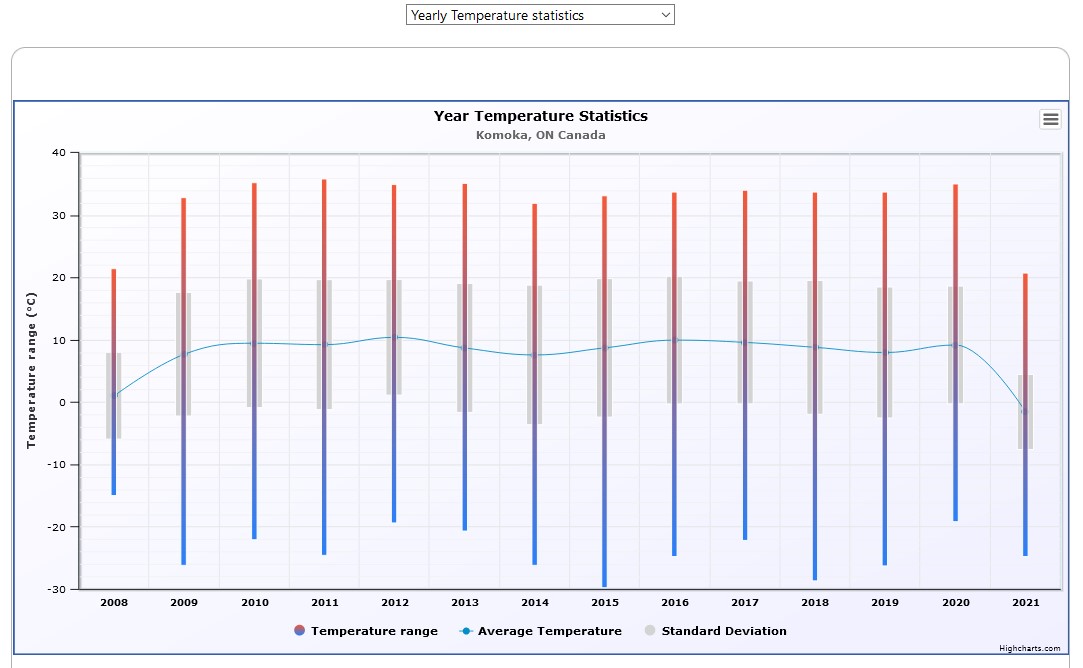
Task: Click the Highcharts.com credit link
Action: (x=1029, y=649)
